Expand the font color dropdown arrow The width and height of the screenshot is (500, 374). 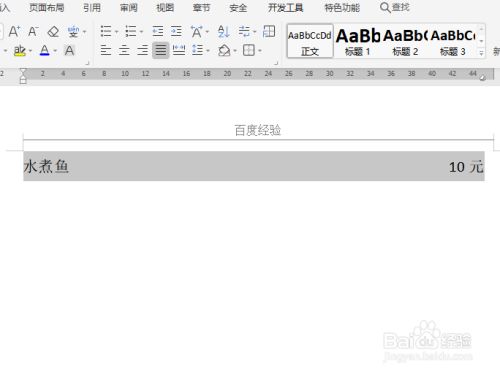(55, 51)
